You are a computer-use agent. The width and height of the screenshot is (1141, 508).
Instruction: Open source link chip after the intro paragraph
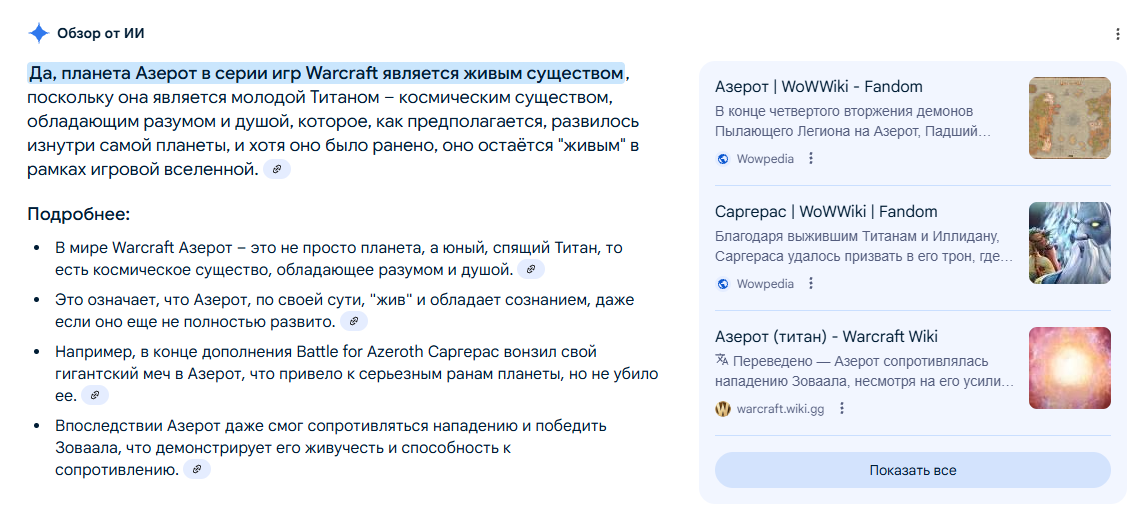[277, 170]
